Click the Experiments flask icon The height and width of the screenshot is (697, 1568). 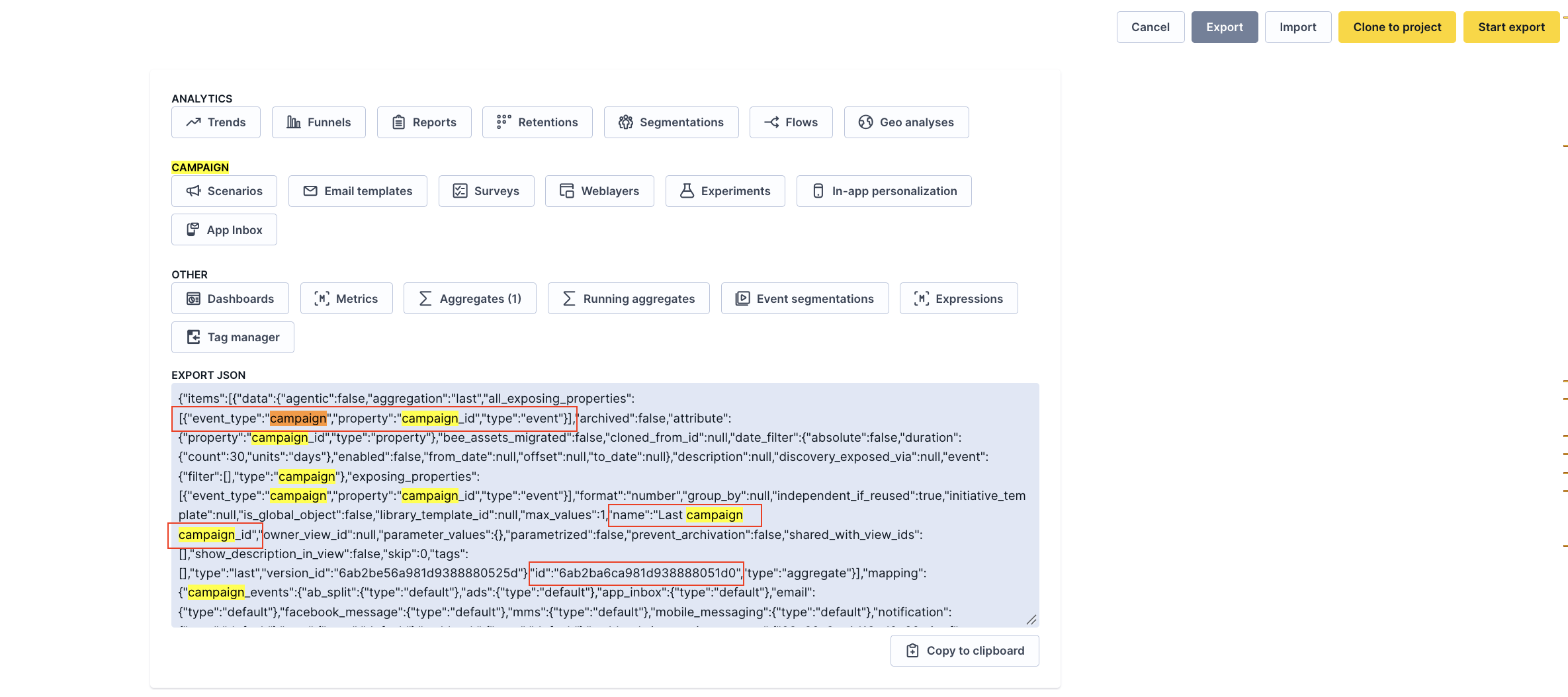687,191
